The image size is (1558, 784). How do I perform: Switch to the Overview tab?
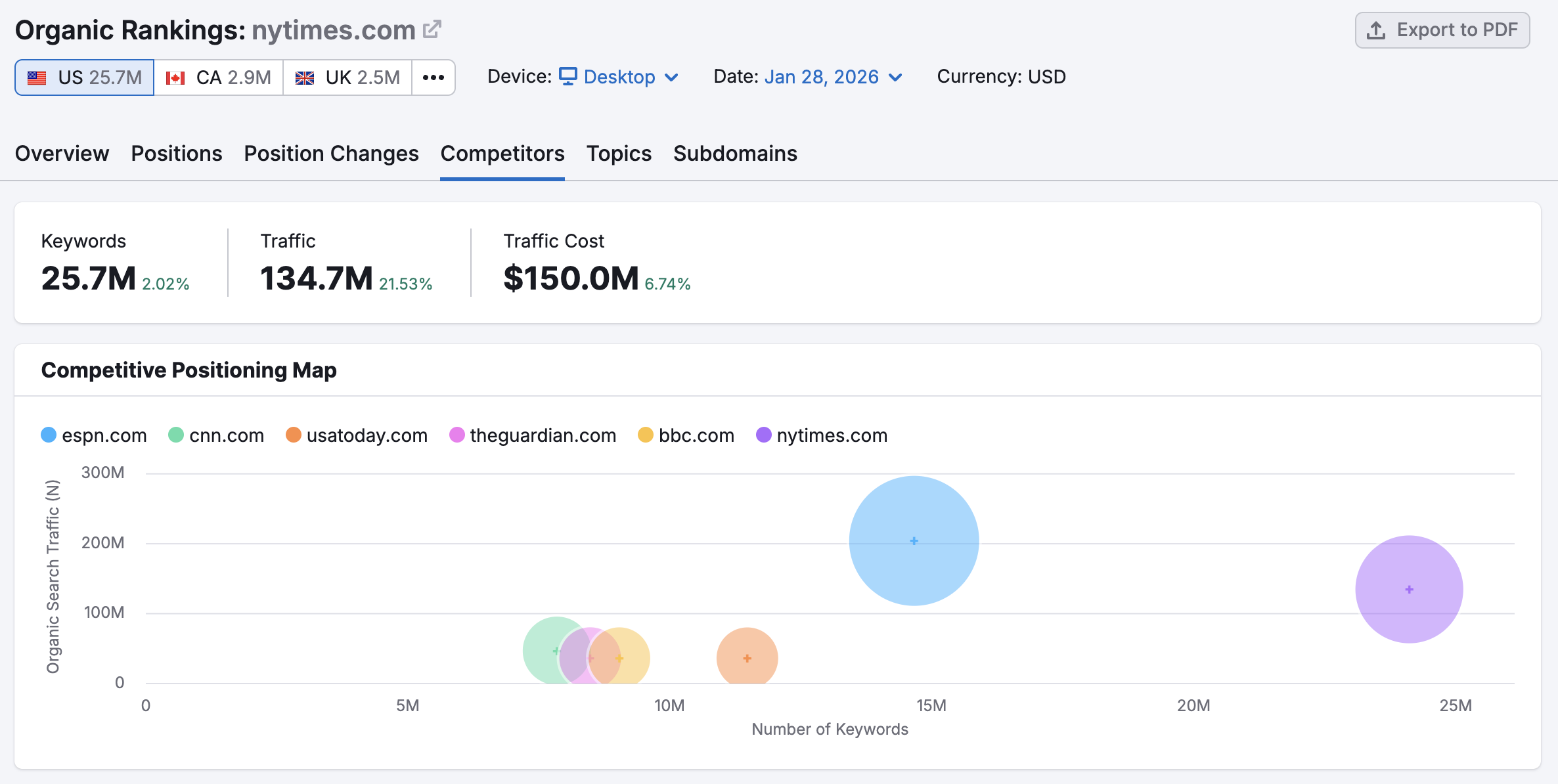[61, 154]
